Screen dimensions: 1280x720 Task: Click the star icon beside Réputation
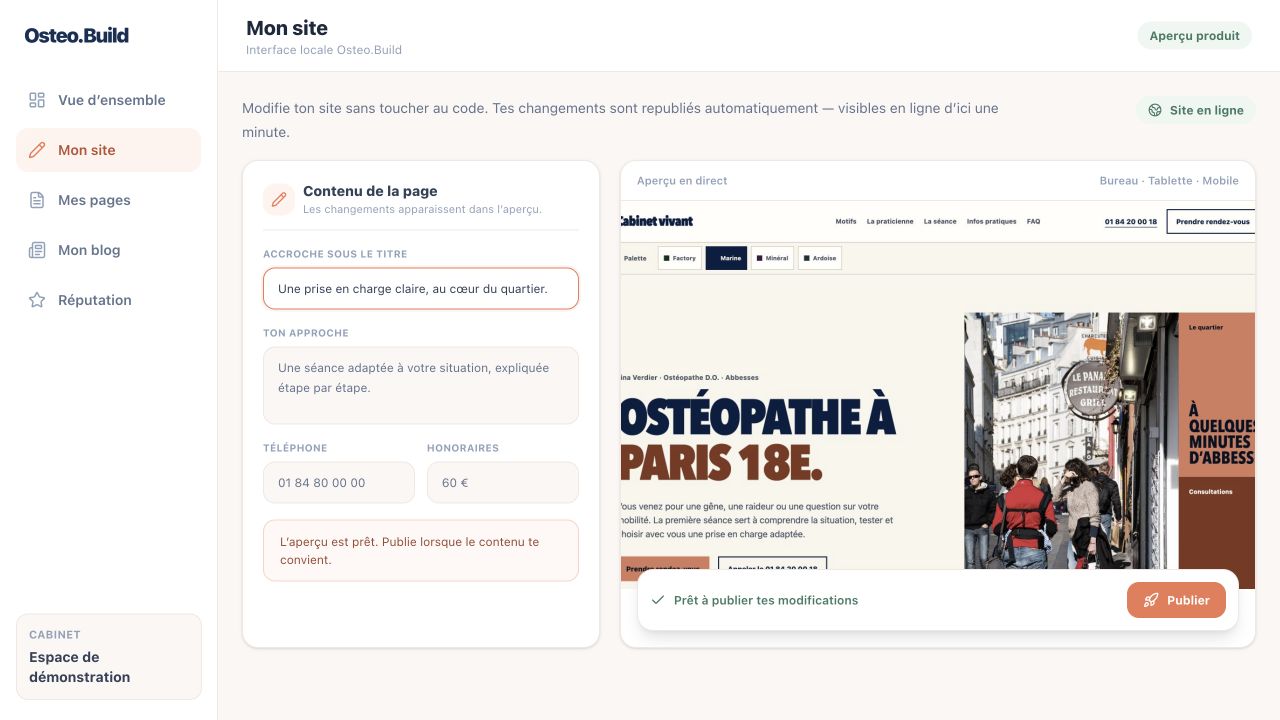pyautogui.click(x=37, y=300)
